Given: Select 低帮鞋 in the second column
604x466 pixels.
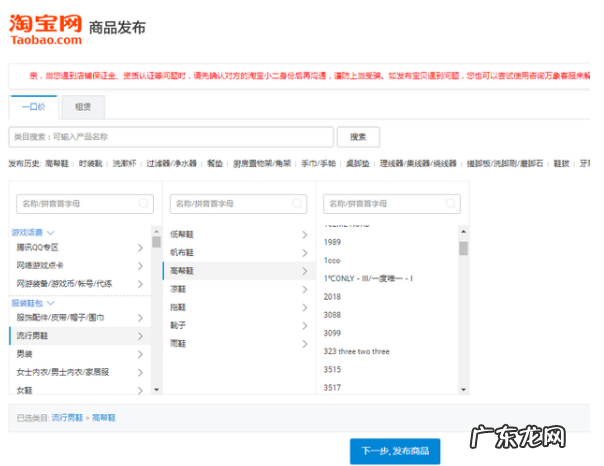Looking at the screenshot, I should click(x=238, y=235).
